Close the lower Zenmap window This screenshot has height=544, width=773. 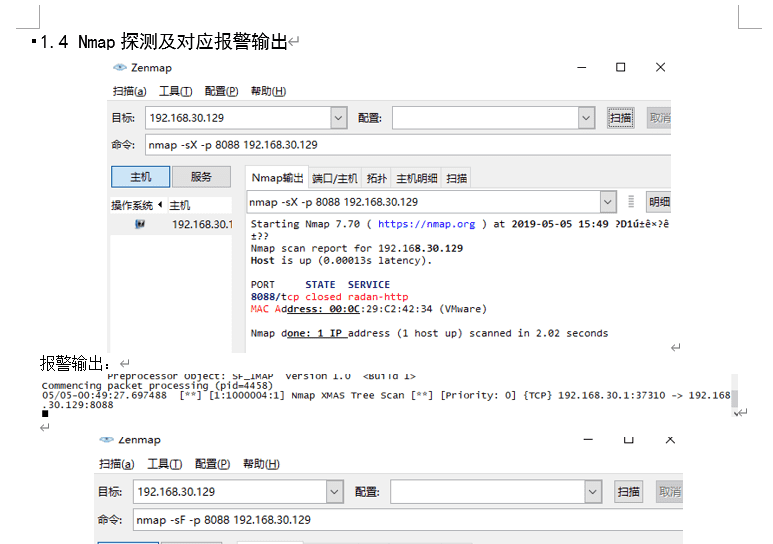point(670,439)
